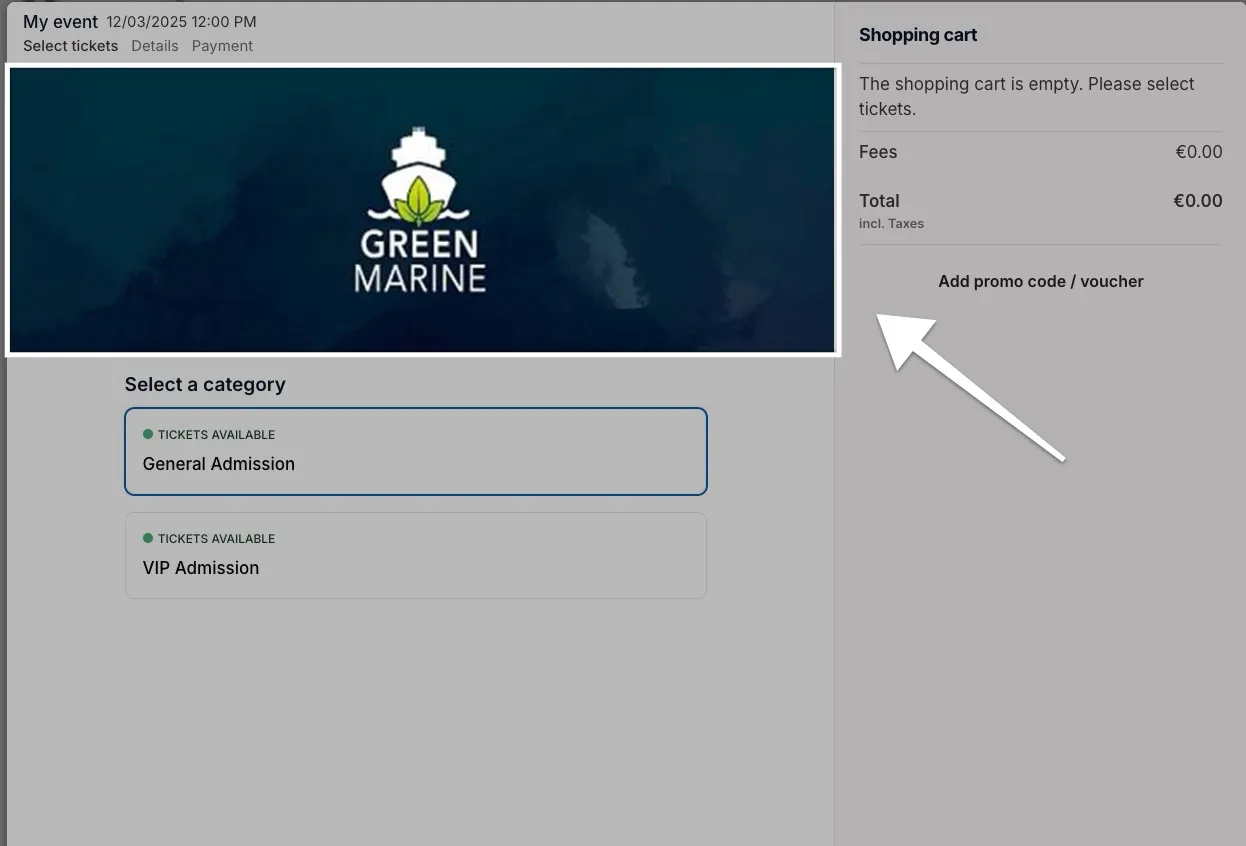This screenshot has width=1246, height=846.
Task: Click the green availability dot on General Admission
Action: pyautogui.click(x=148, y=434)
